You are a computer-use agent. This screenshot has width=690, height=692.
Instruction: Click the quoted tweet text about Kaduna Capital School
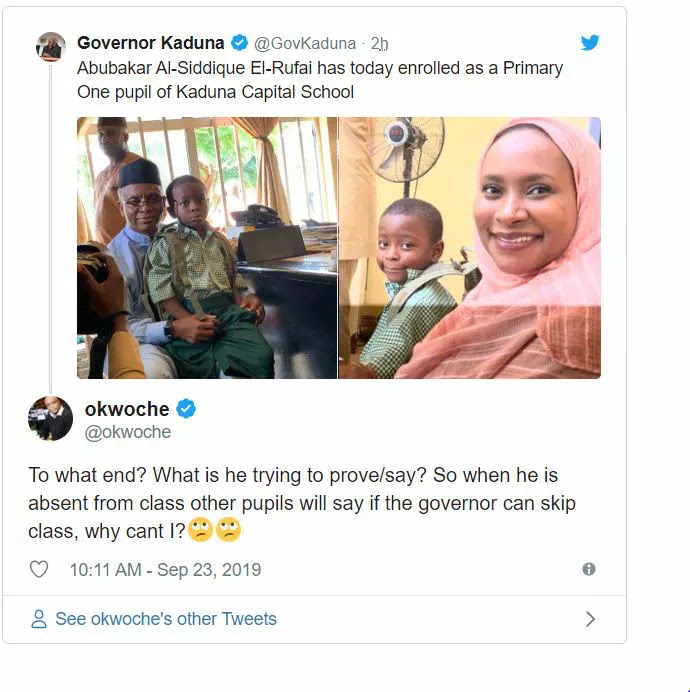320,80
